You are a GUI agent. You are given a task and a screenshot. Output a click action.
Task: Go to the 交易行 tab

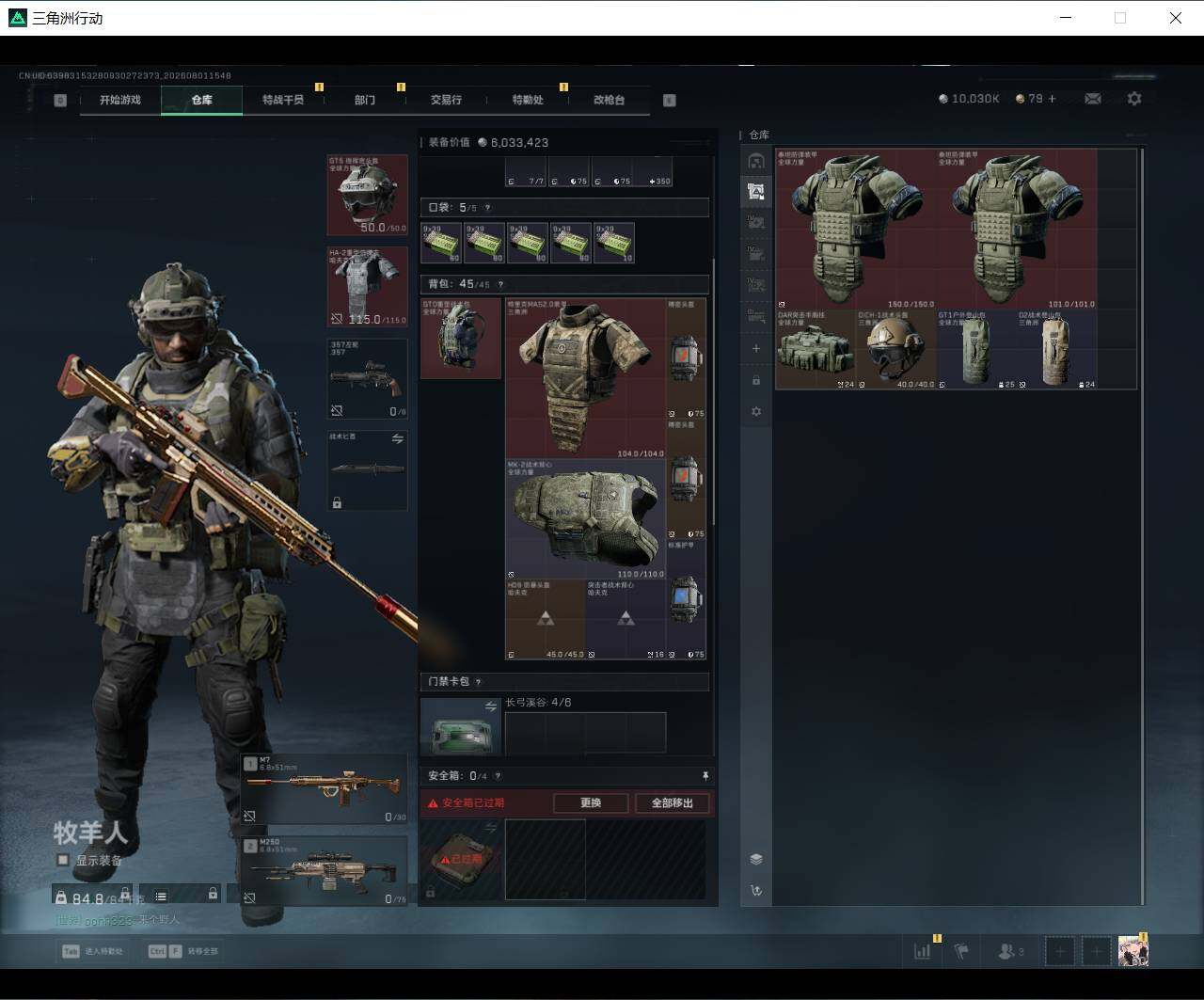[446, 100]
